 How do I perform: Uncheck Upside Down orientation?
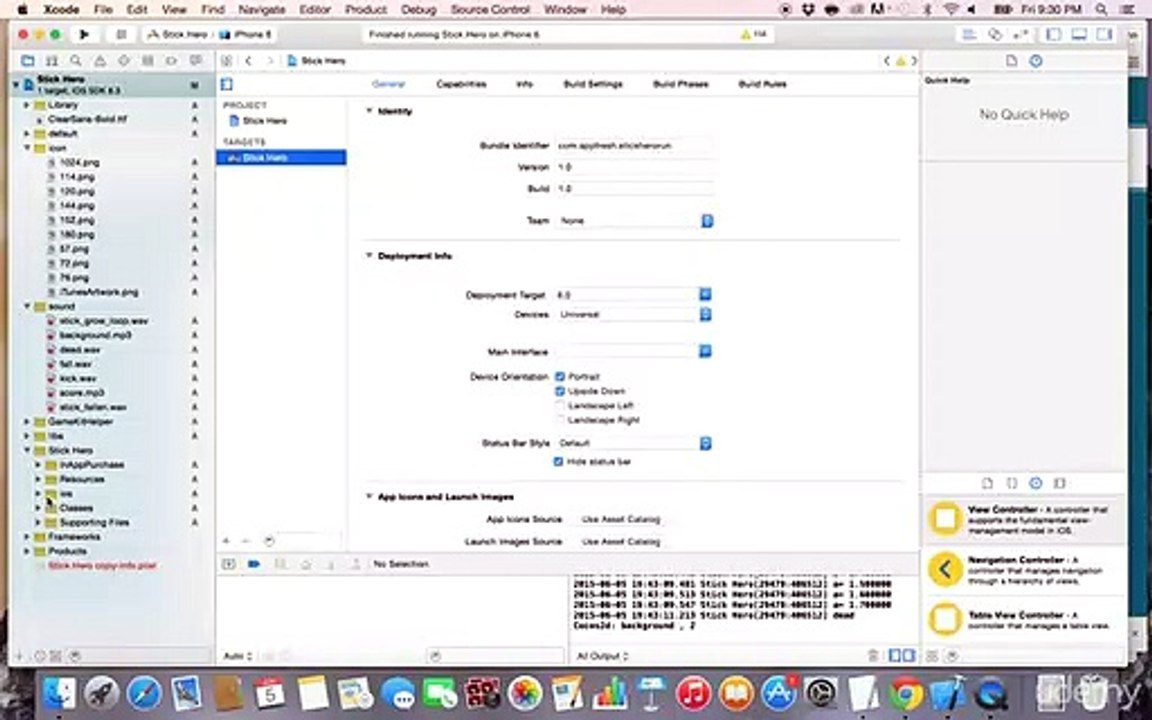tap(560, 391)
